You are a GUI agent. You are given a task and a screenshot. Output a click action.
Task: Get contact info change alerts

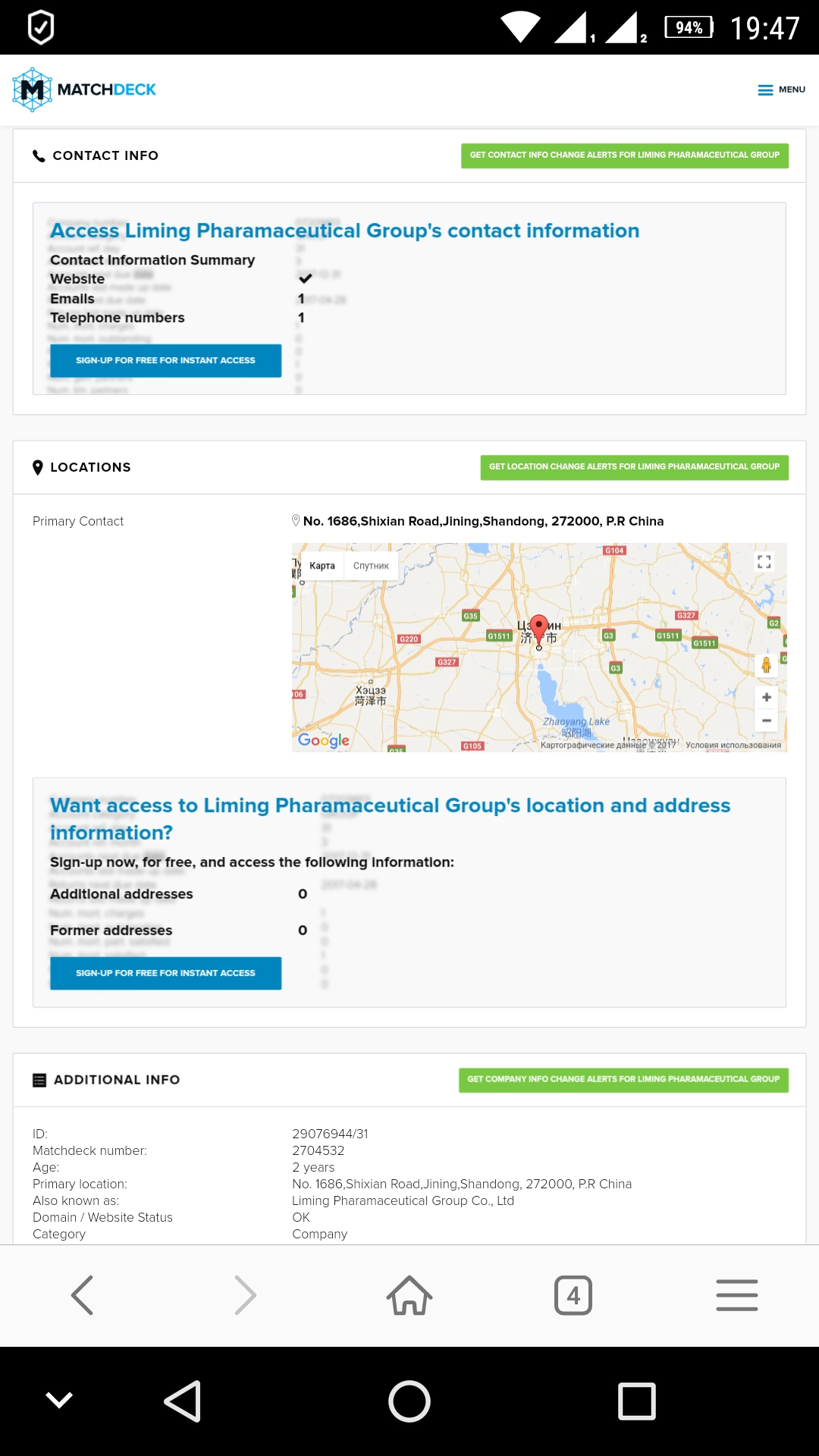tap(624, 155)
